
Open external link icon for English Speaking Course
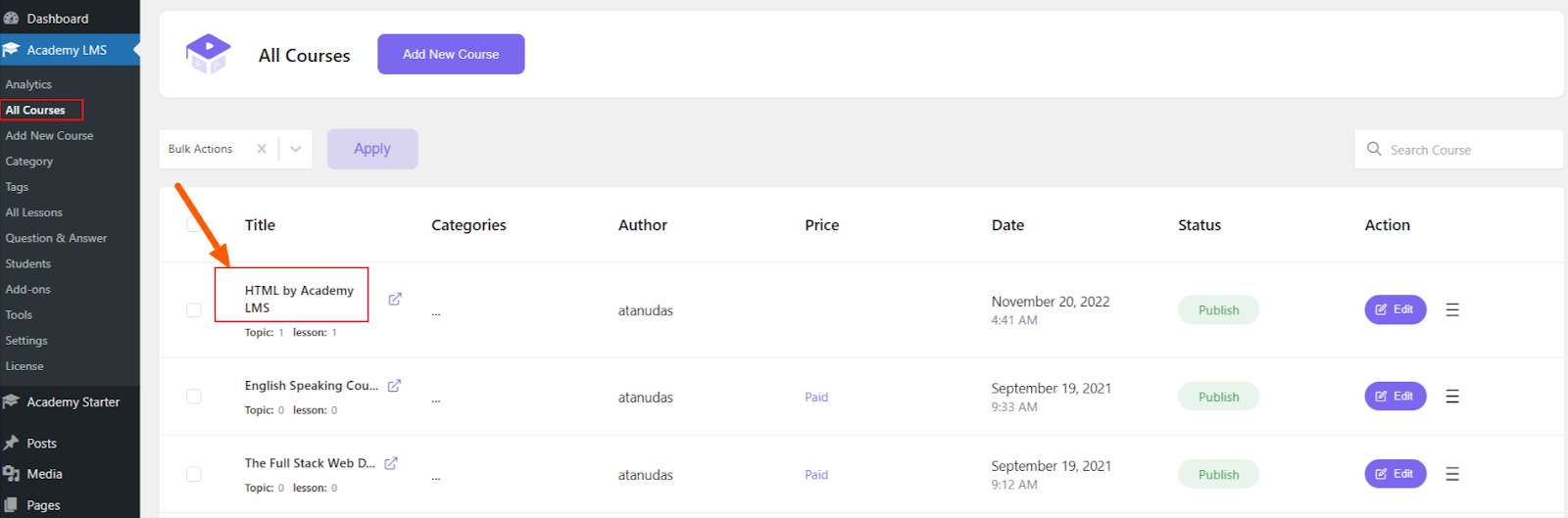[394, 386]
